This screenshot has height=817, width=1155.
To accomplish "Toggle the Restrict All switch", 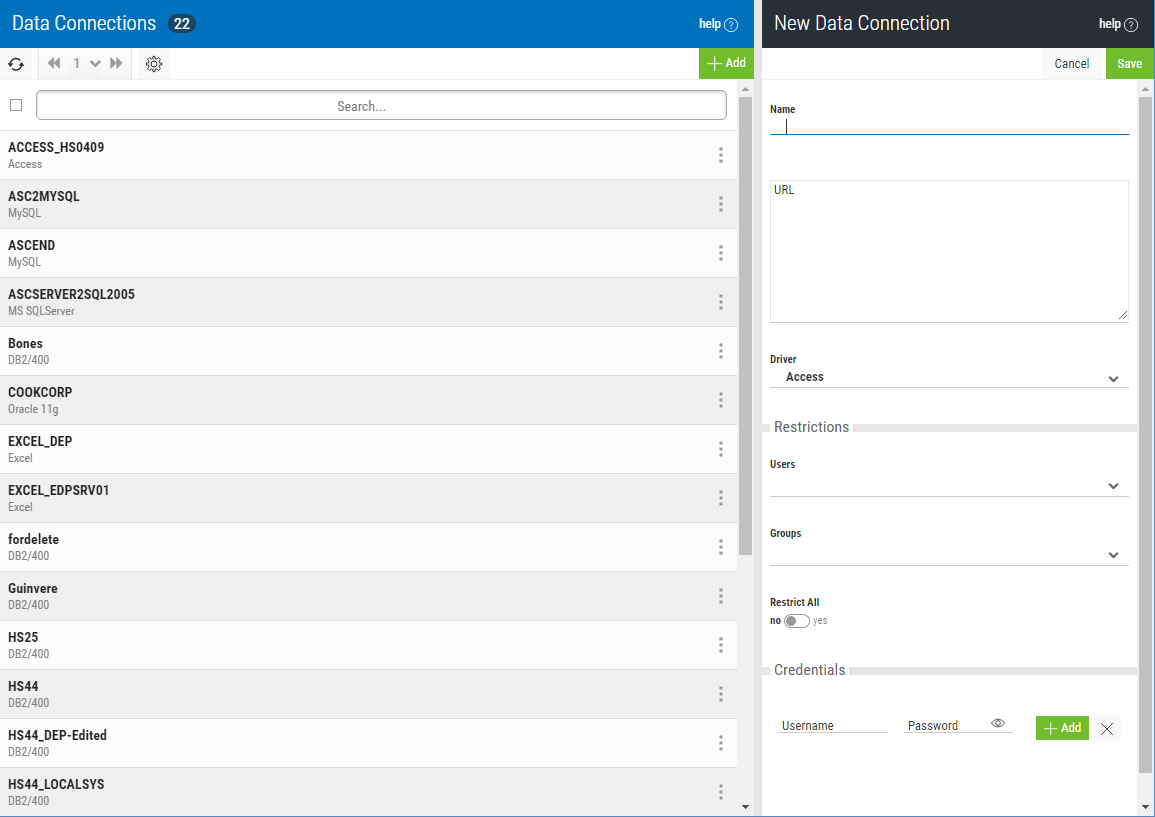I will pos(796,621).
